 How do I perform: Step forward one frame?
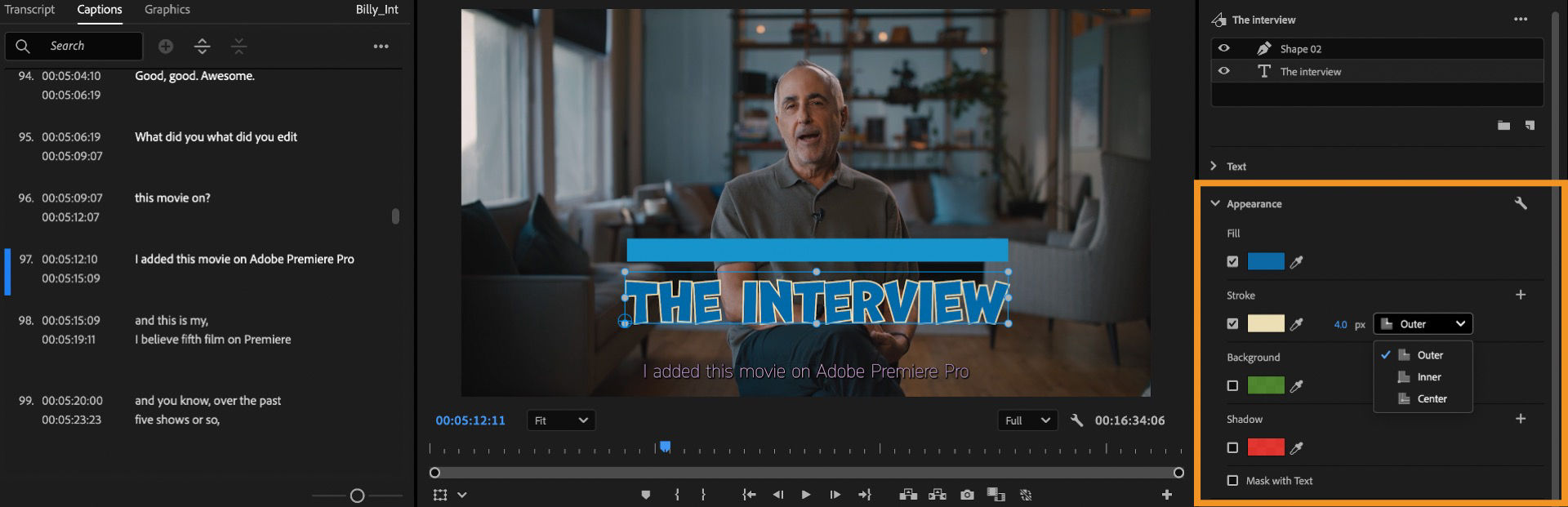835,495
